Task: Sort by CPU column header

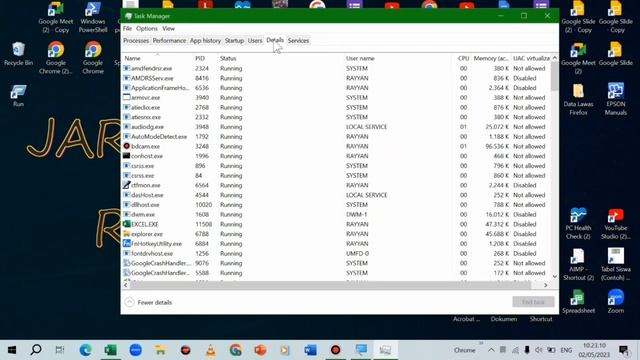Action: pos(463,58)
